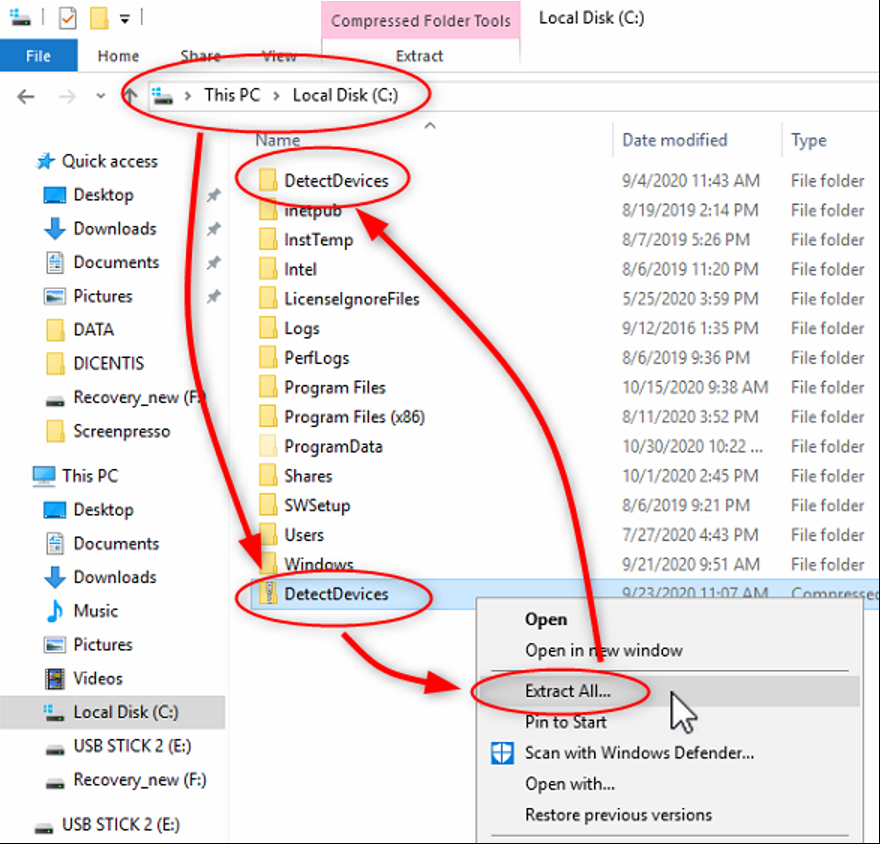Click the 9/4/2020 11:43 AM date cell
The image size is (880, 844).
[690, 181]
